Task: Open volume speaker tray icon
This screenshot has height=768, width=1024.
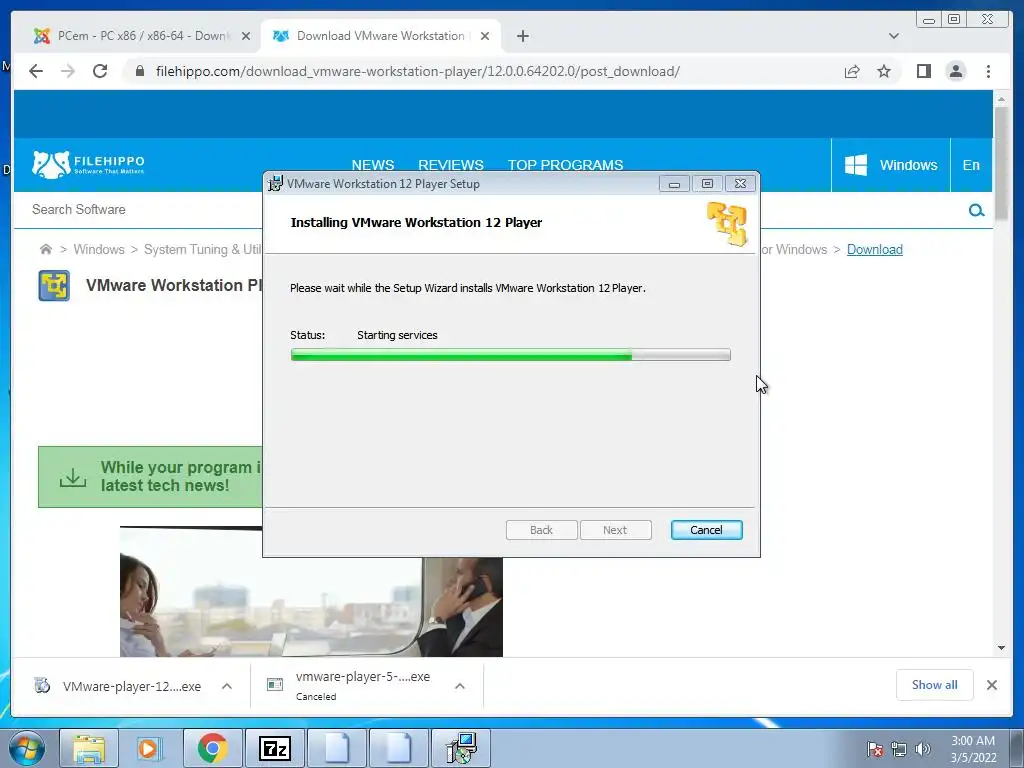Action: pyautogui.click(x=922, y=749)
